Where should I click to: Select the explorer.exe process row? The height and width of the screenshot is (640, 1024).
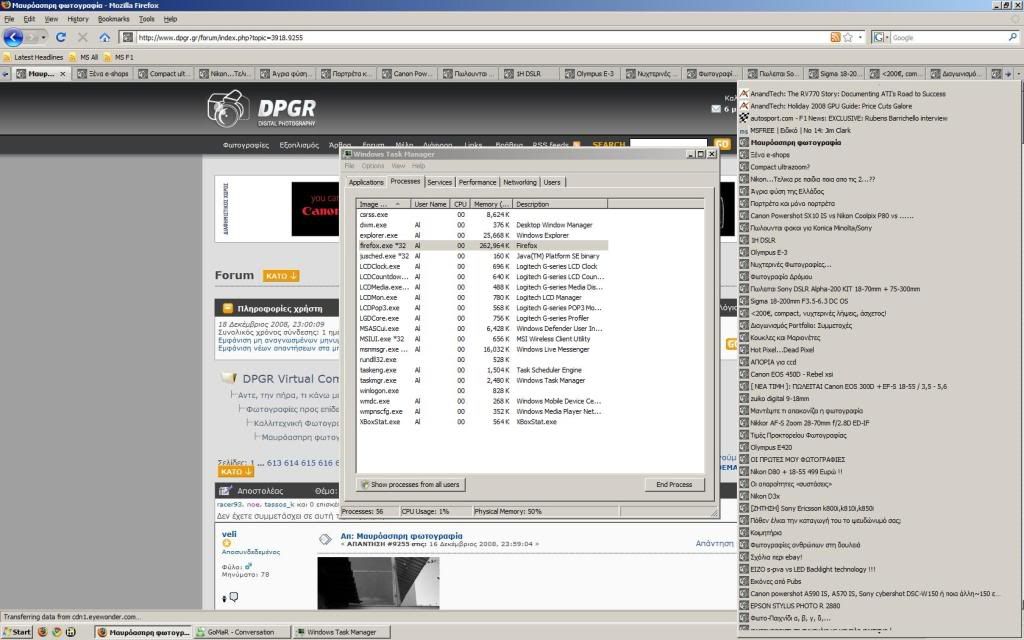pyautogui.click(x=483, y=235)
